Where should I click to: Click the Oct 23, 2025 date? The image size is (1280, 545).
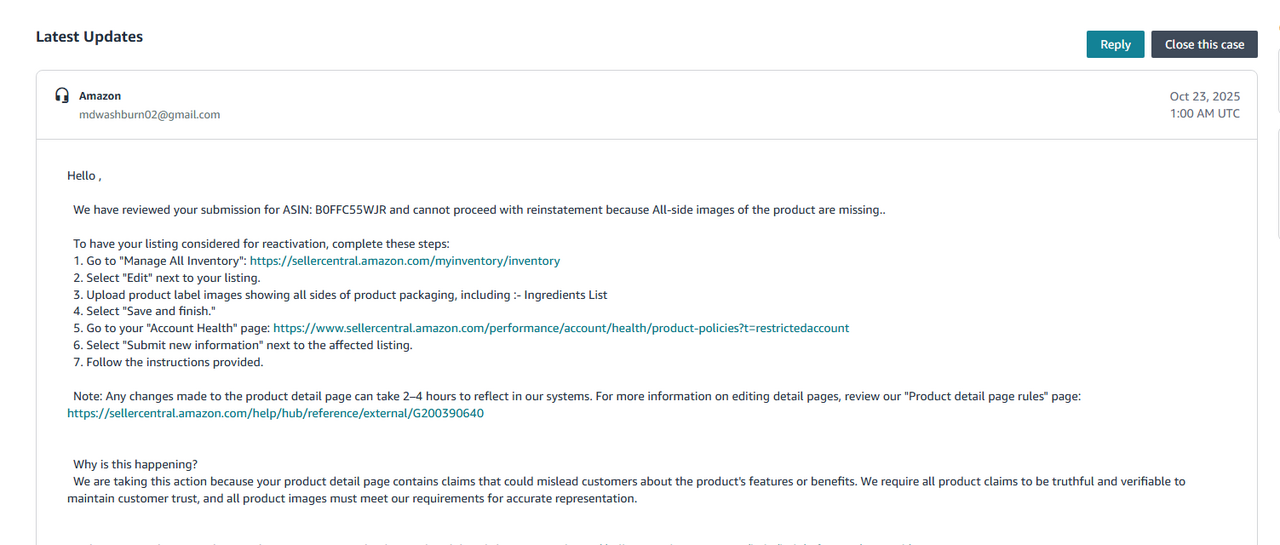(x=1204, y=97)
